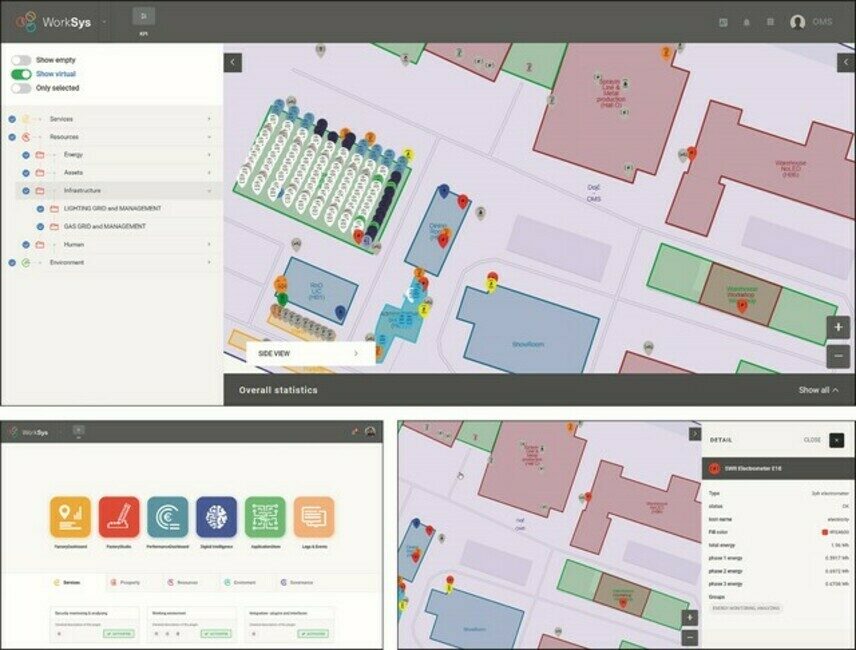Click the SIDE VIEW button
Image resolution: width=856 pixels, height=650 pixels.
pos(310,353)
